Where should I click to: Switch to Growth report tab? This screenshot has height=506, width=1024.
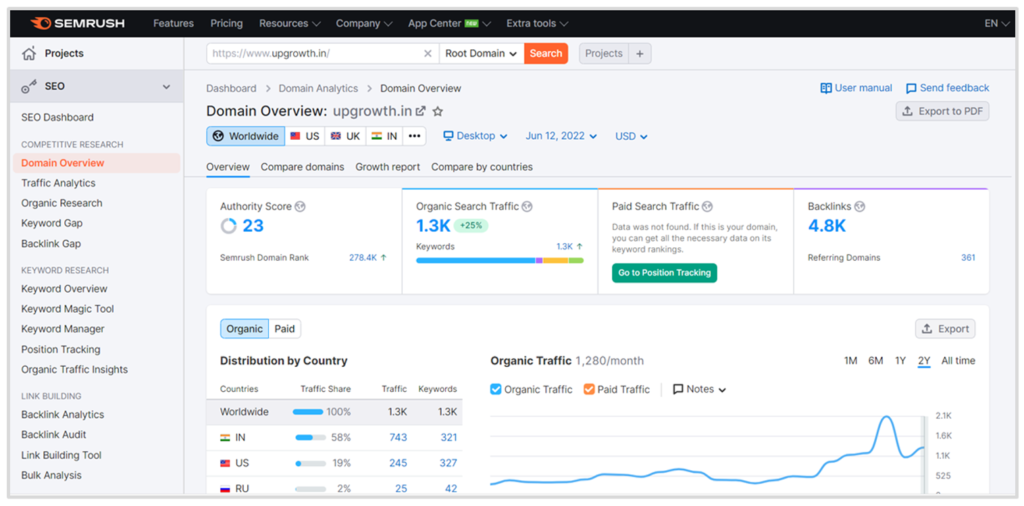click(387, 167)
